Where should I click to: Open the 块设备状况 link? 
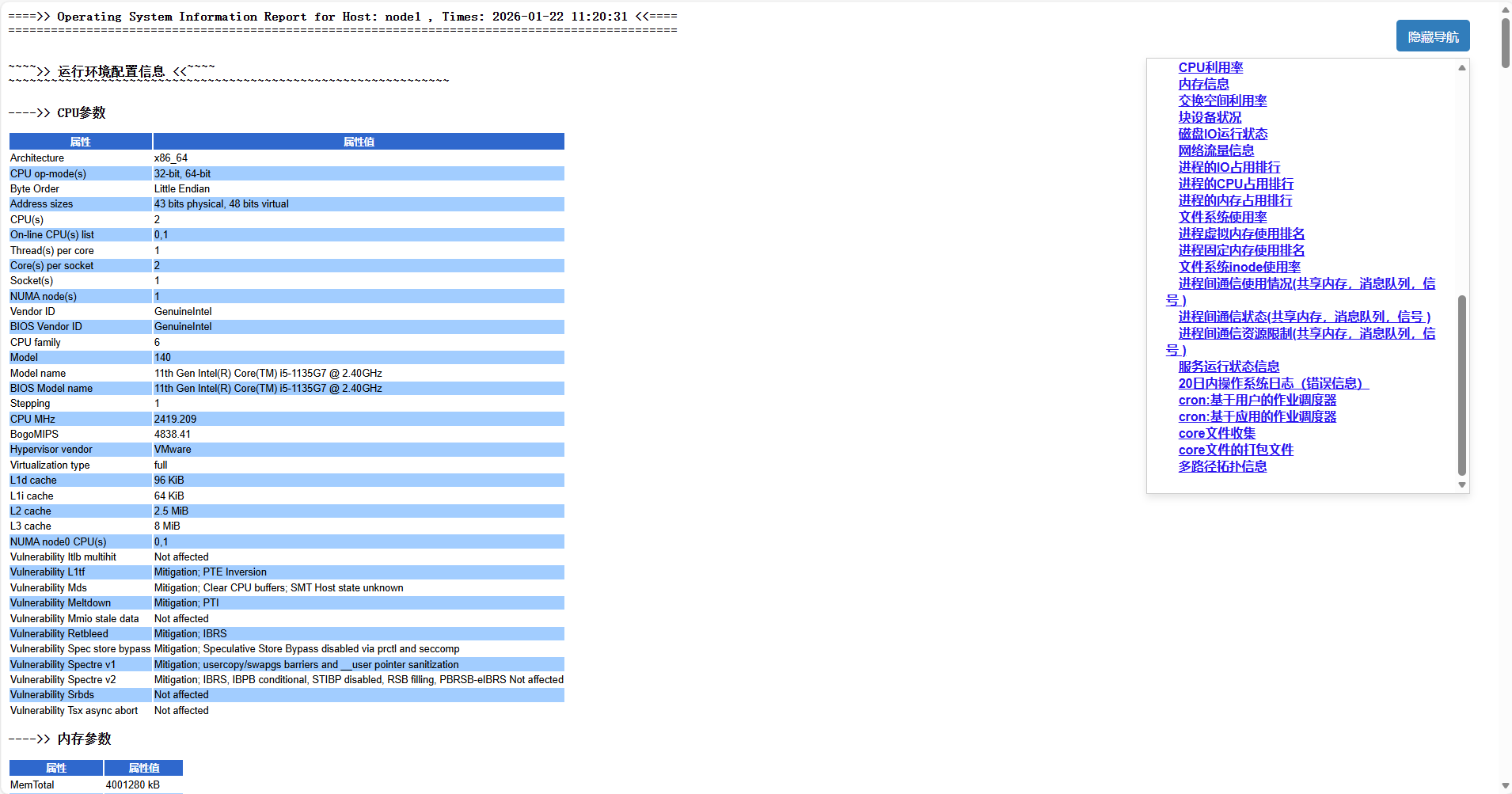pos(1210,118)
